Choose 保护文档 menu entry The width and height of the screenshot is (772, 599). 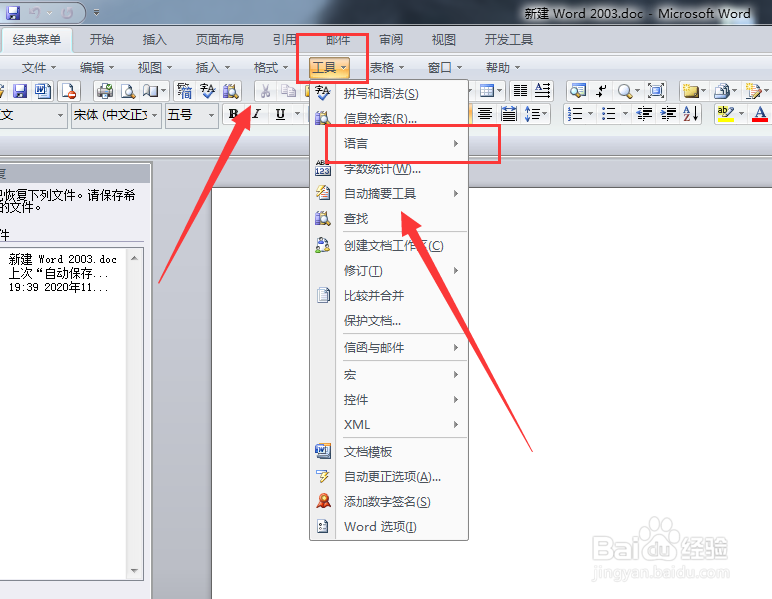point(389,321)
